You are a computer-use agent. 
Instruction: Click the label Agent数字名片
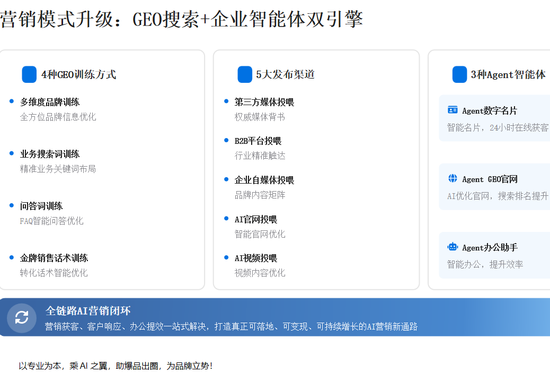click(489, 111)
